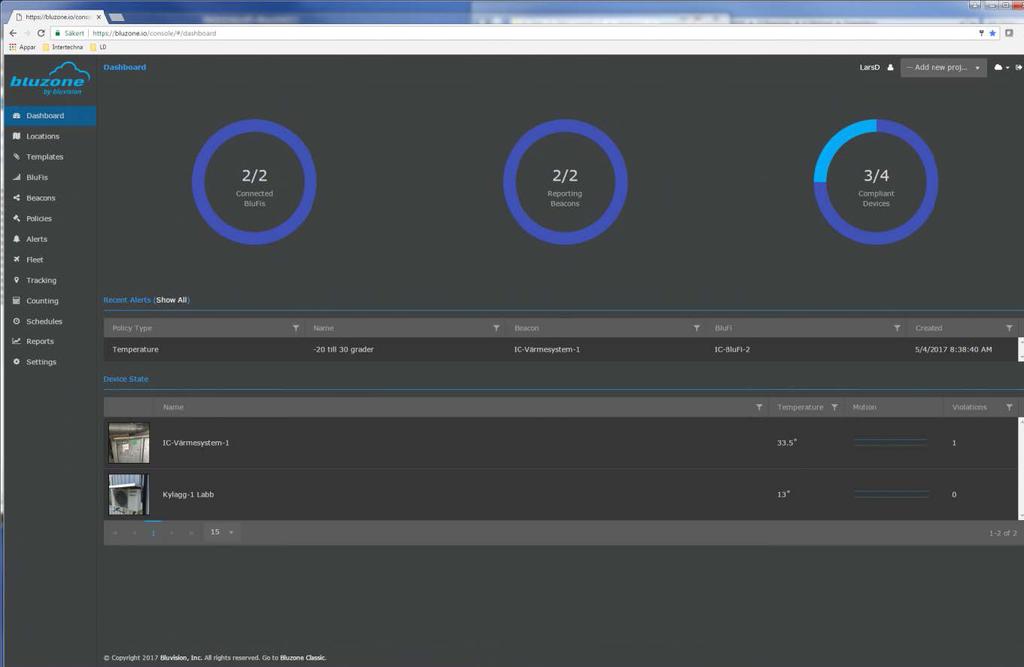
Task: Click the Device State section heading
Action: [126, 379]
